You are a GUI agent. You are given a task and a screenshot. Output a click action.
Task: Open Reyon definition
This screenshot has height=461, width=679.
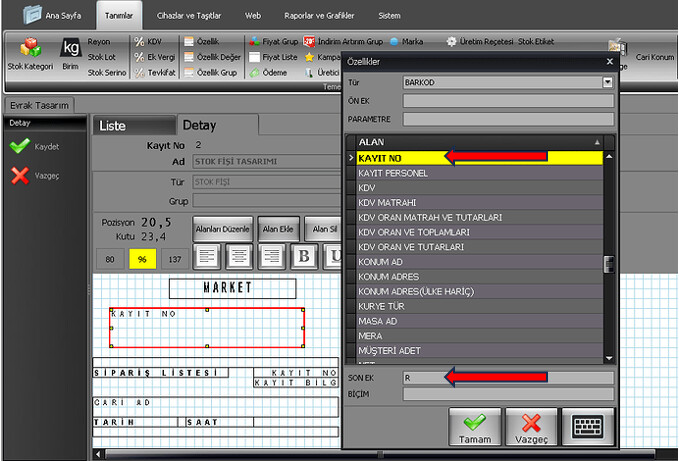click(x=99, y=42)
